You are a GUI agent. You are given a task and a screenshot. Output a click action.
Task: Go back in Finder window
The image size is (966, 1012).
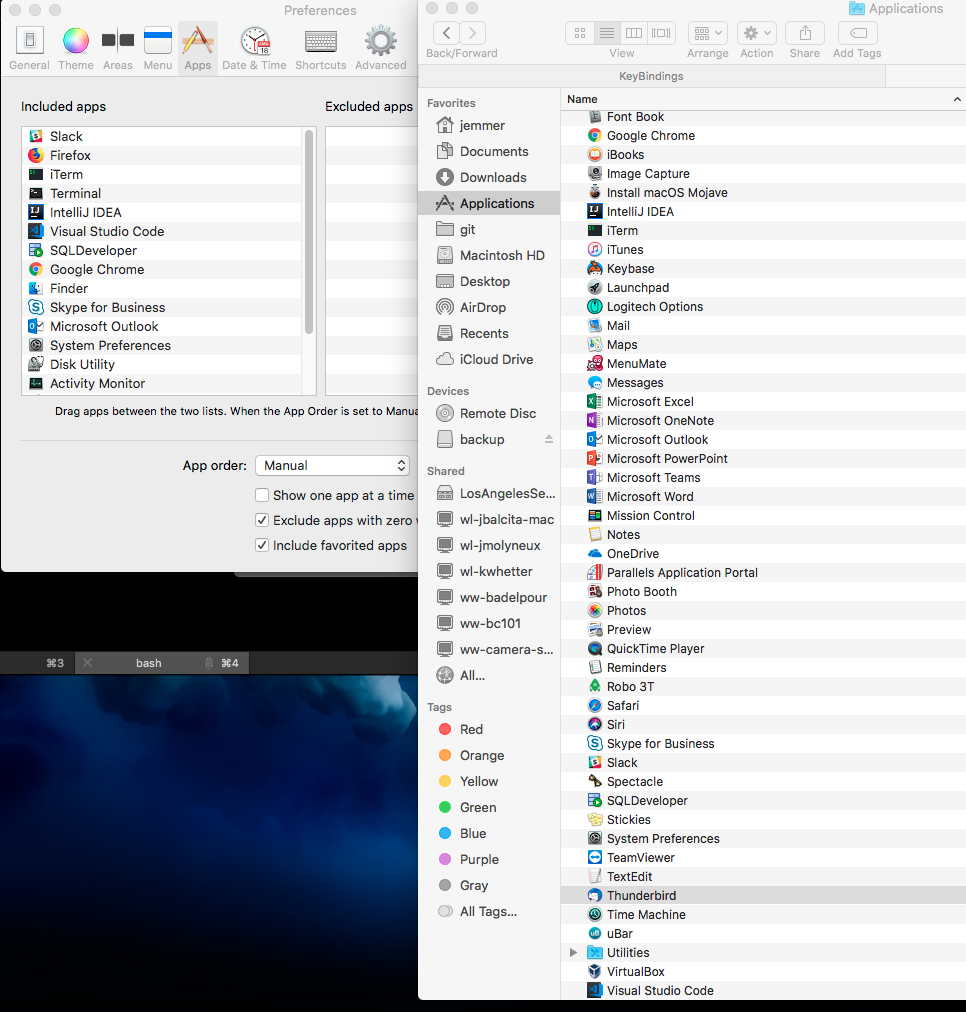447,33
